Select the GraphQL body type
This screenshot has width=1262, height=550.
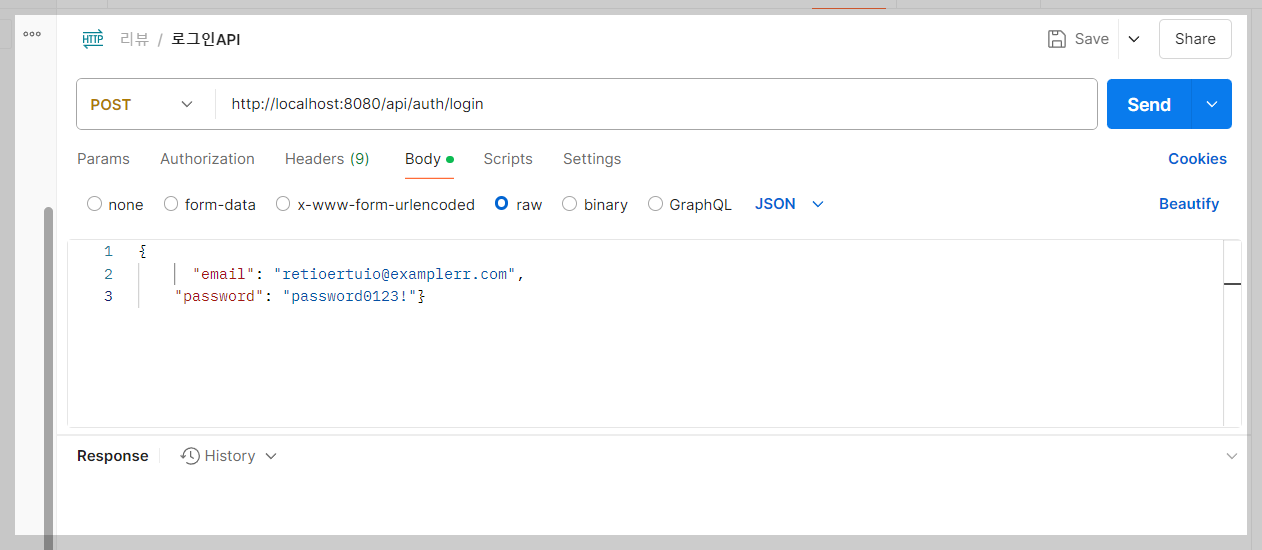coord(655,204)
